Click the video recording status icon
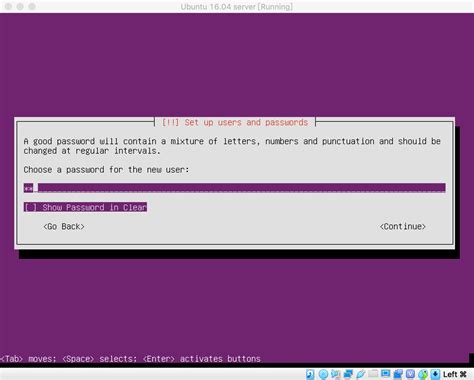The image size is (474, 380). click(398, 374)
